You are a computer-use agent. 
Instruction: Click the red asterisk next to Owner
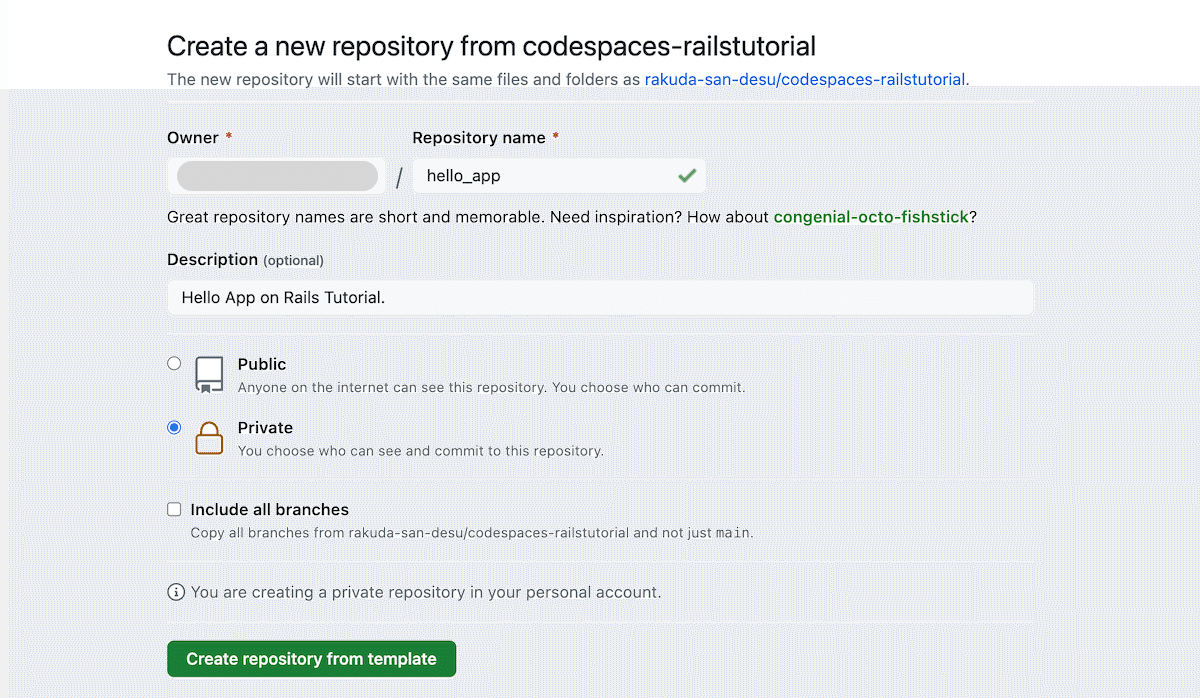(x=228, y=137)
